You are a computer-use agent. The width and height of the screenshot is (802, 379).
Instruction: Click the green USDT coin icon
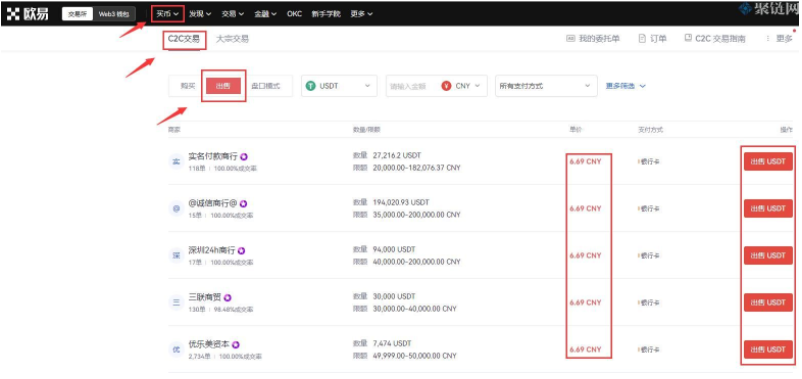tap(310, 86)
